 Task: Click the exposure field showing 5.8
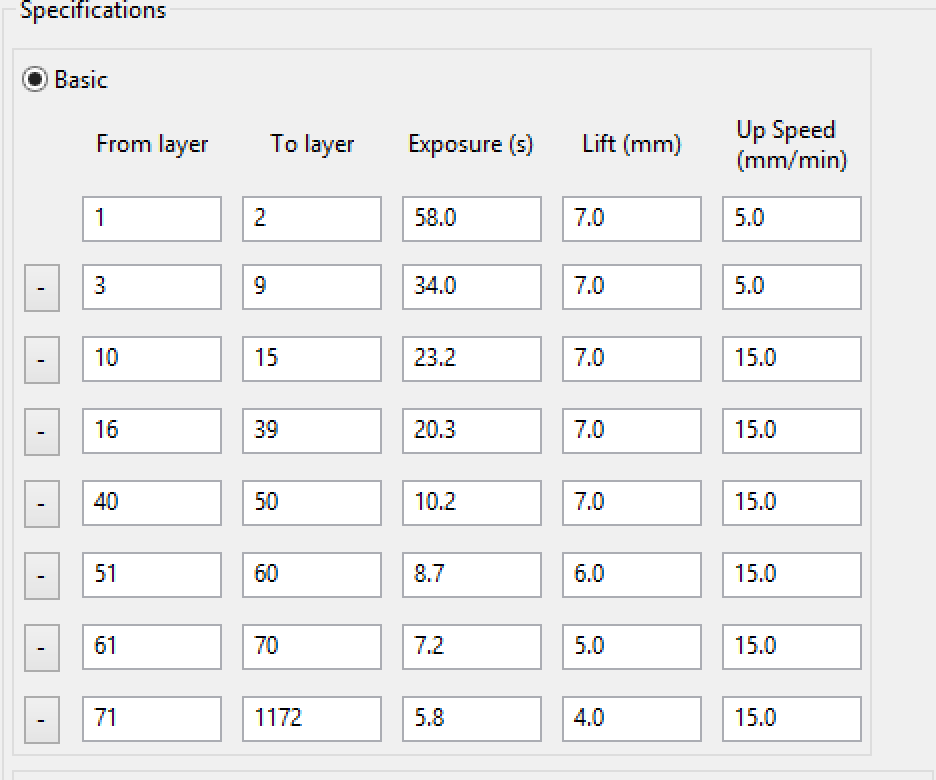coord(472,718)
